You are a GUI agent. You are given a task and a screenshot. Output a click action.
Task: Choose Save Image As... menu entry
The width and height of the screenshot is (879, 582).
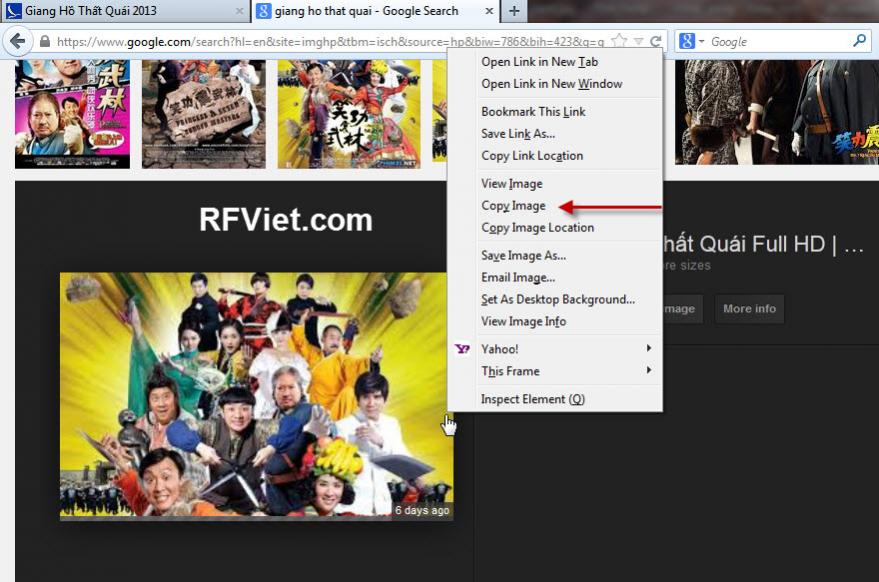point(523,256)
